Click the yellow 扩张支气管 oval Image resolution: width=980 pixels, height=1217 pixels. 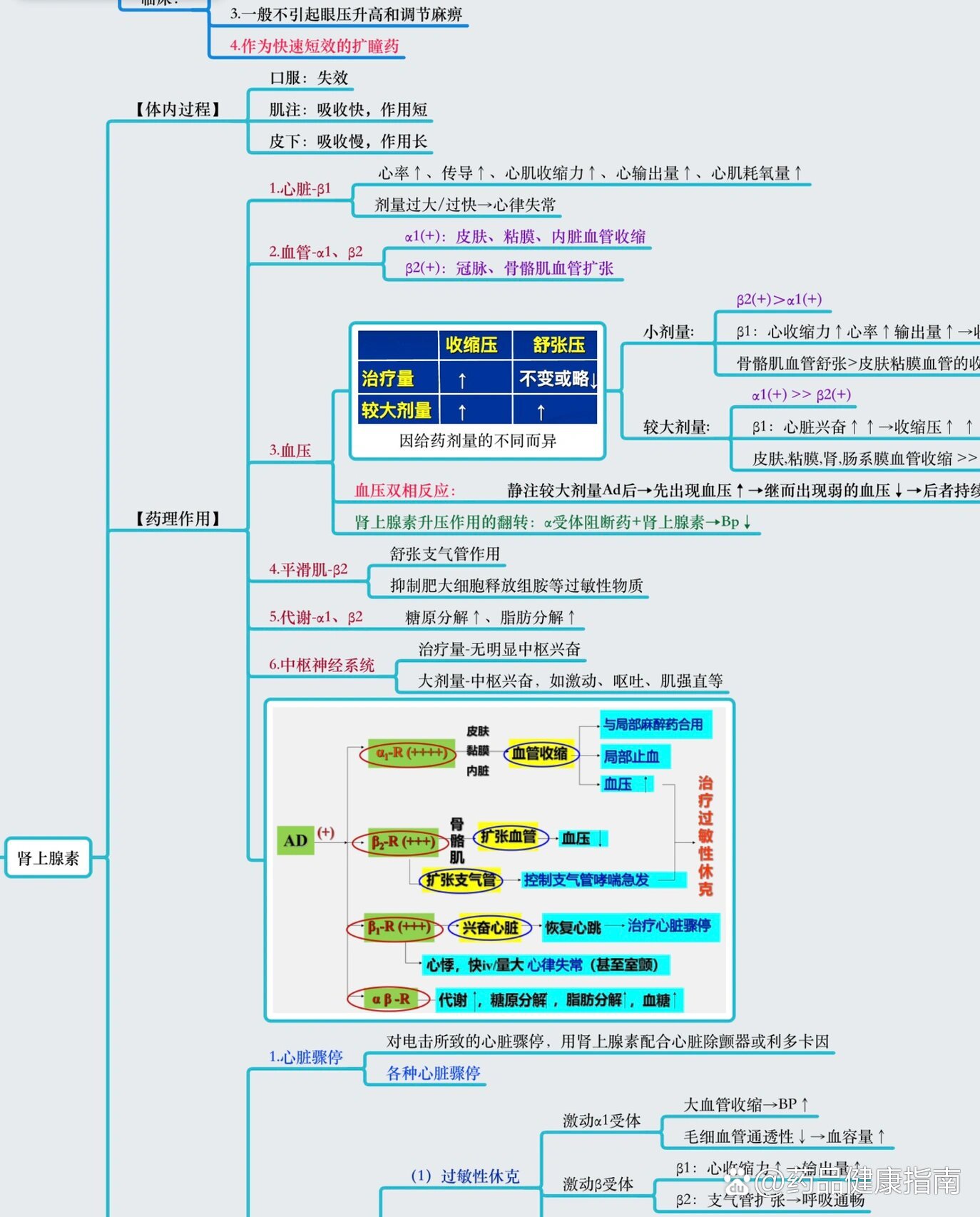point(461,880)
